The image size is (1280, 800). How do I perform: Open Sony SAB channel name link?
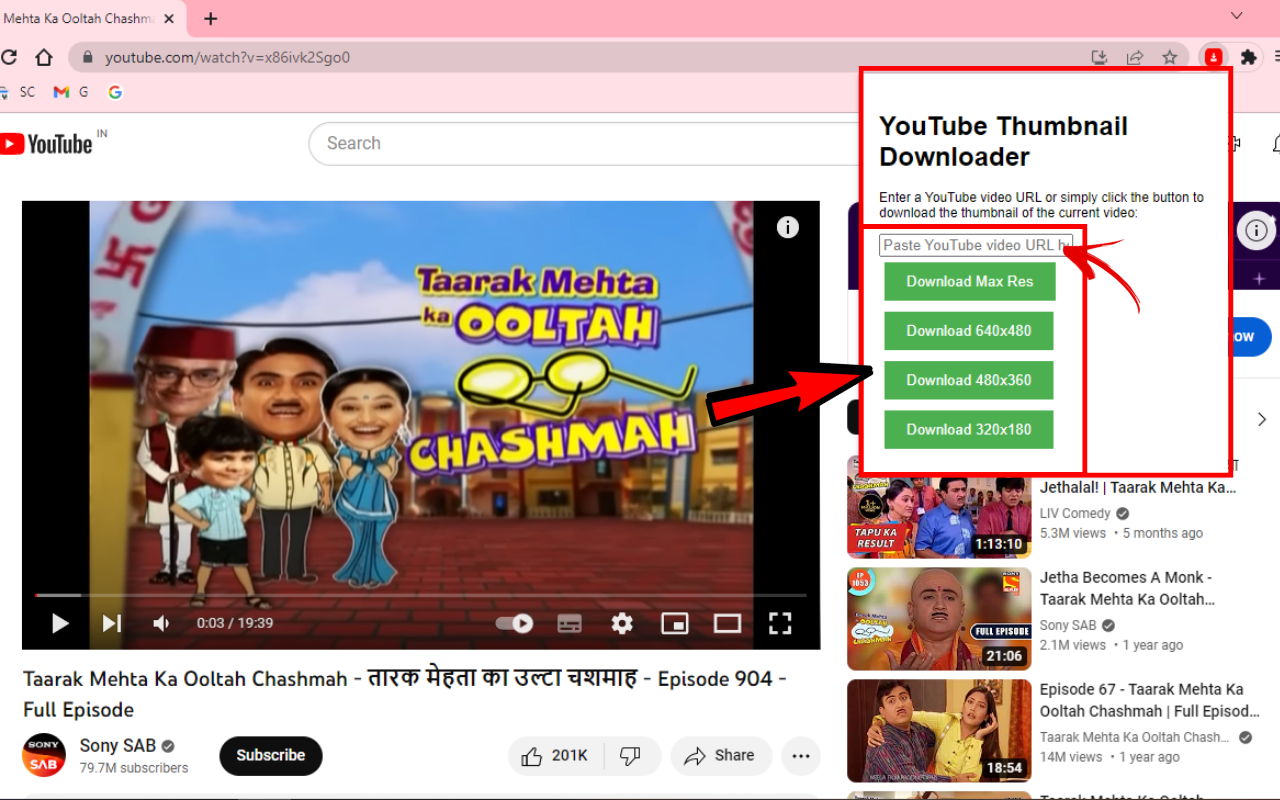point(118,745)
